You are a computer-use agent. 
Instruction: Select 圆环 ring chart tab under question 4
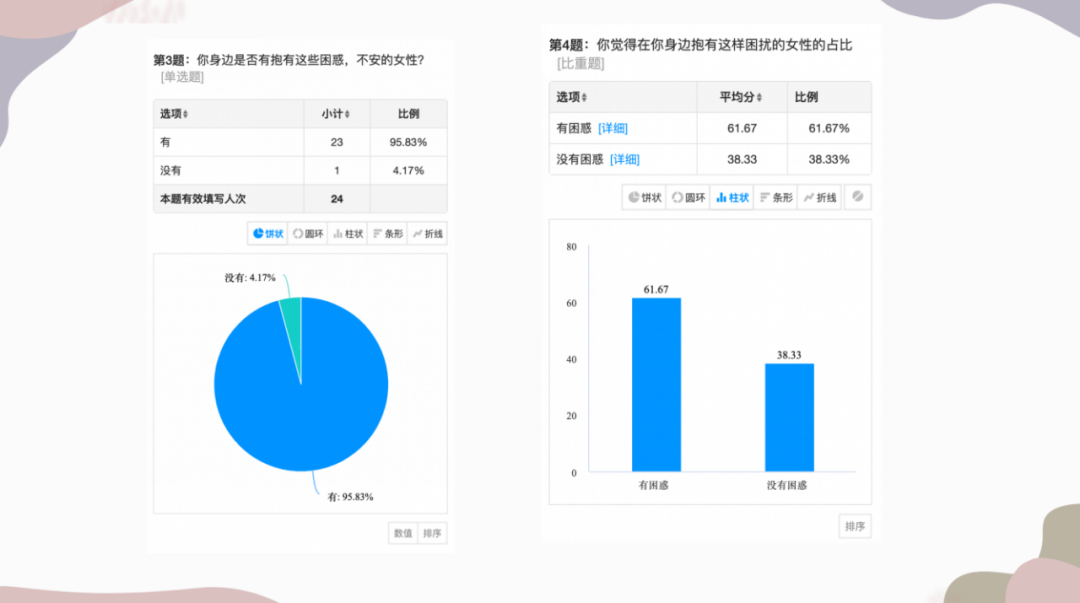(x=688, y=197)
